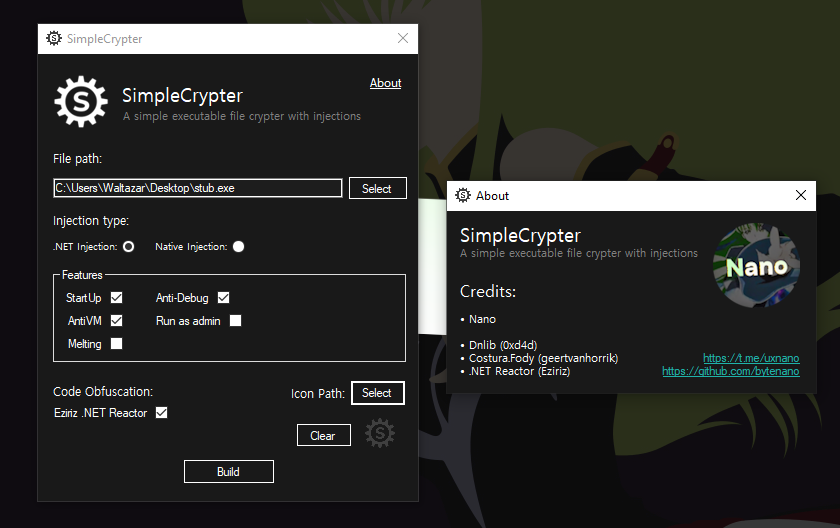Select the Native Injection radio button
The image size is (840, 528).
coord(238,246)
